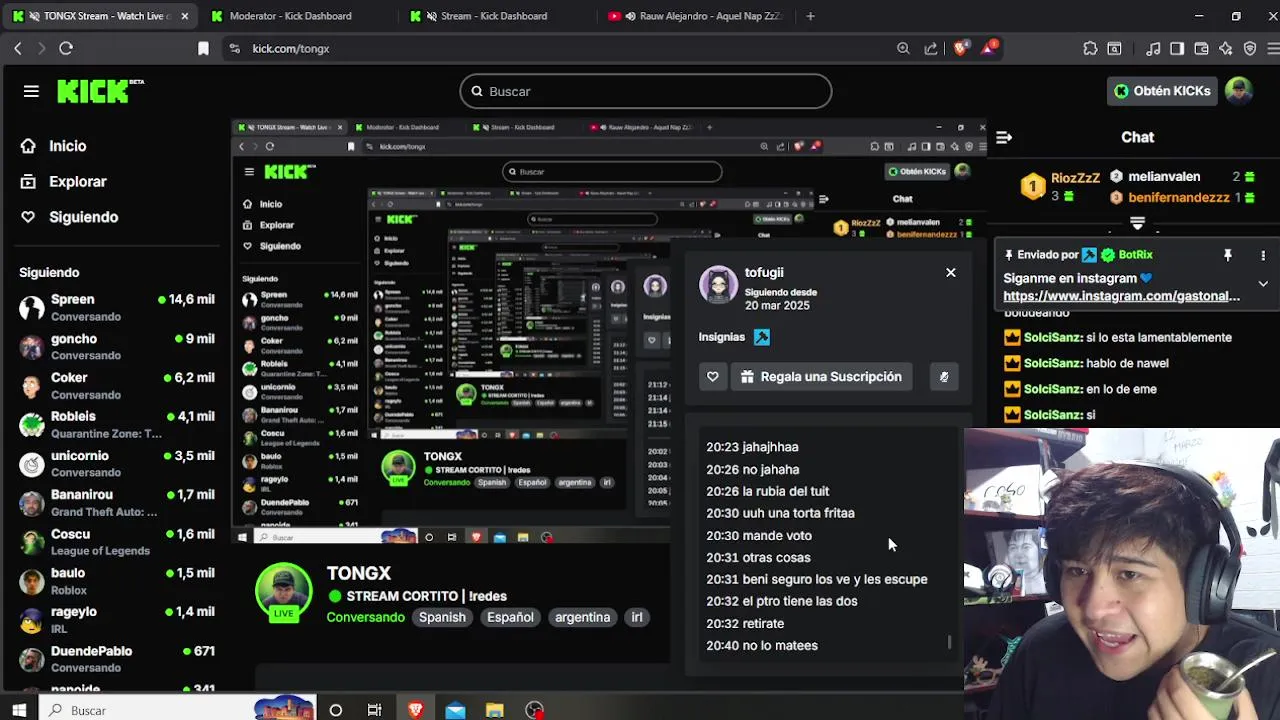
Task: Click Regala una Suscripción button
Action: (x=821, y=377)
